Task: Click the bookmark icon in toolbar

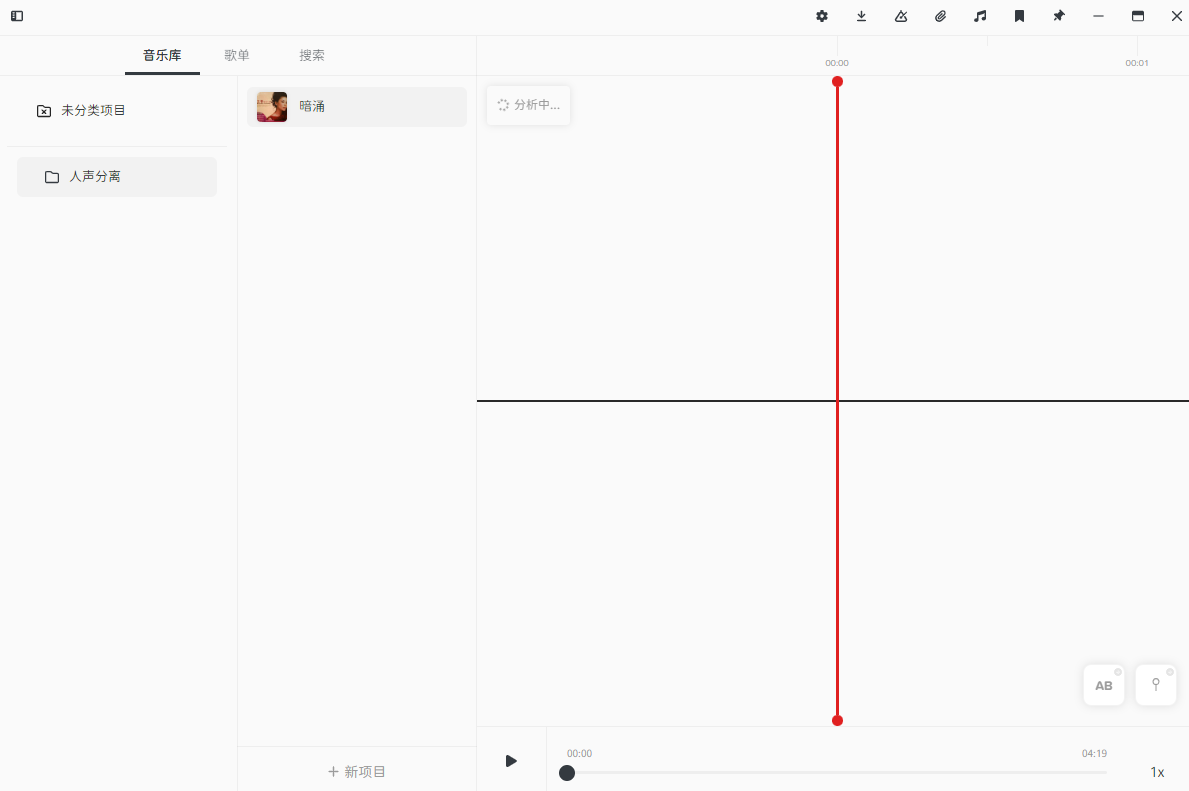Action: coord(1019,16)
